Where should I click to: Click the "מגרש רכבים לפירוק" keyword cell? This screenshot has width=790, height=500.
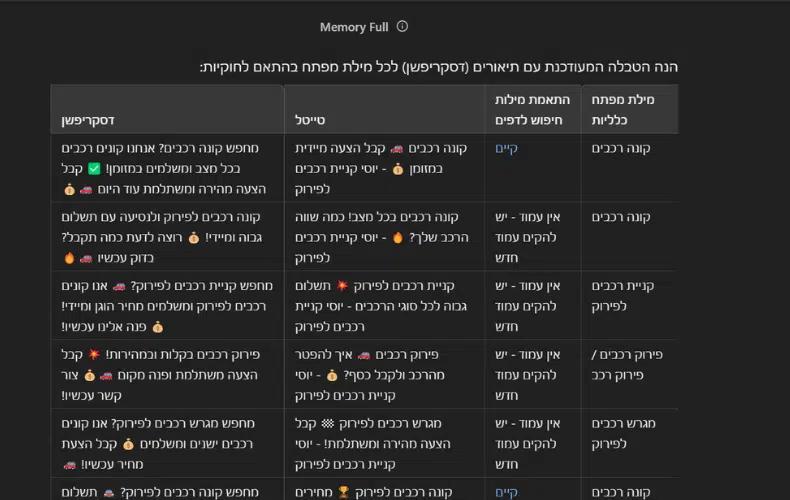[x=626, y=432]
